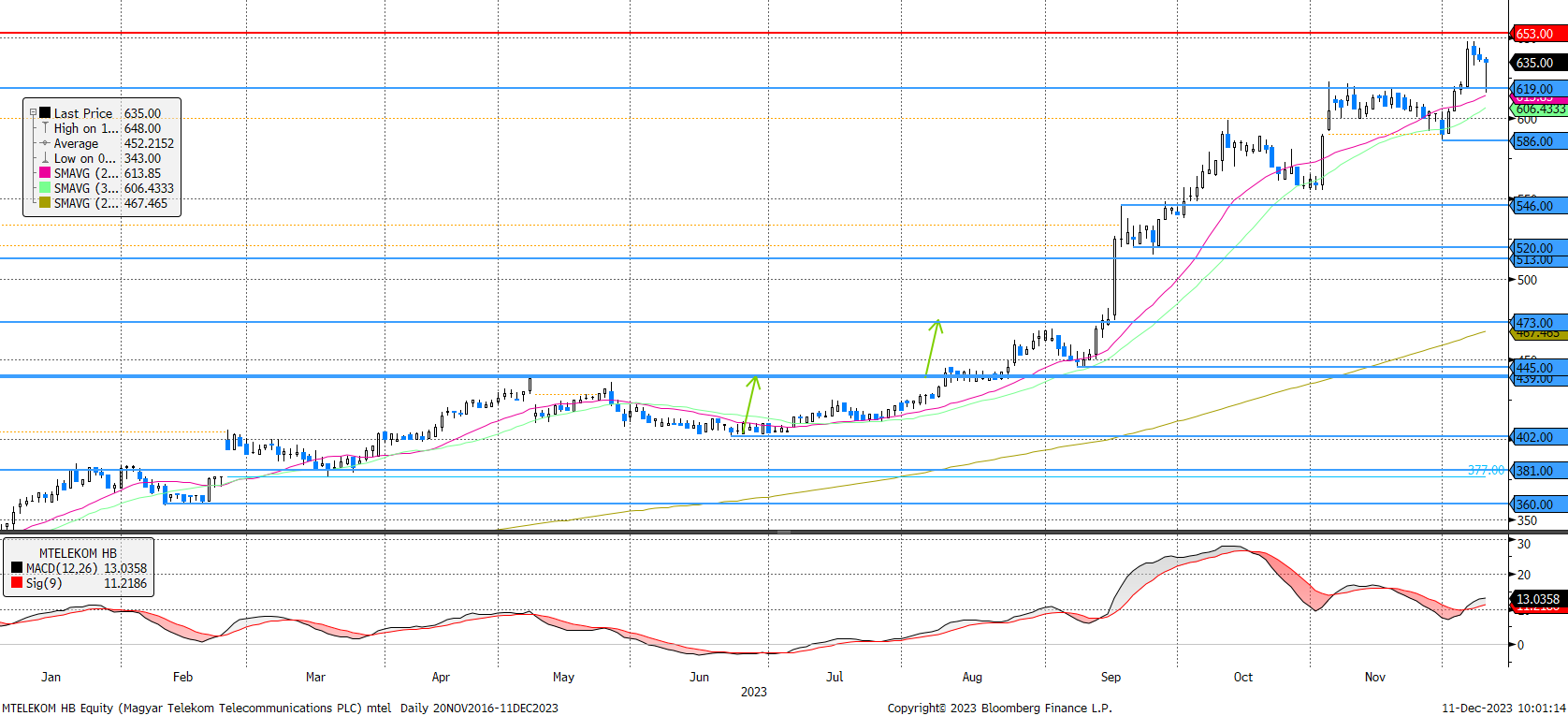Collapse the Last Price legend tree
This screenshot has height=716, width=1568.
point(33,112)
